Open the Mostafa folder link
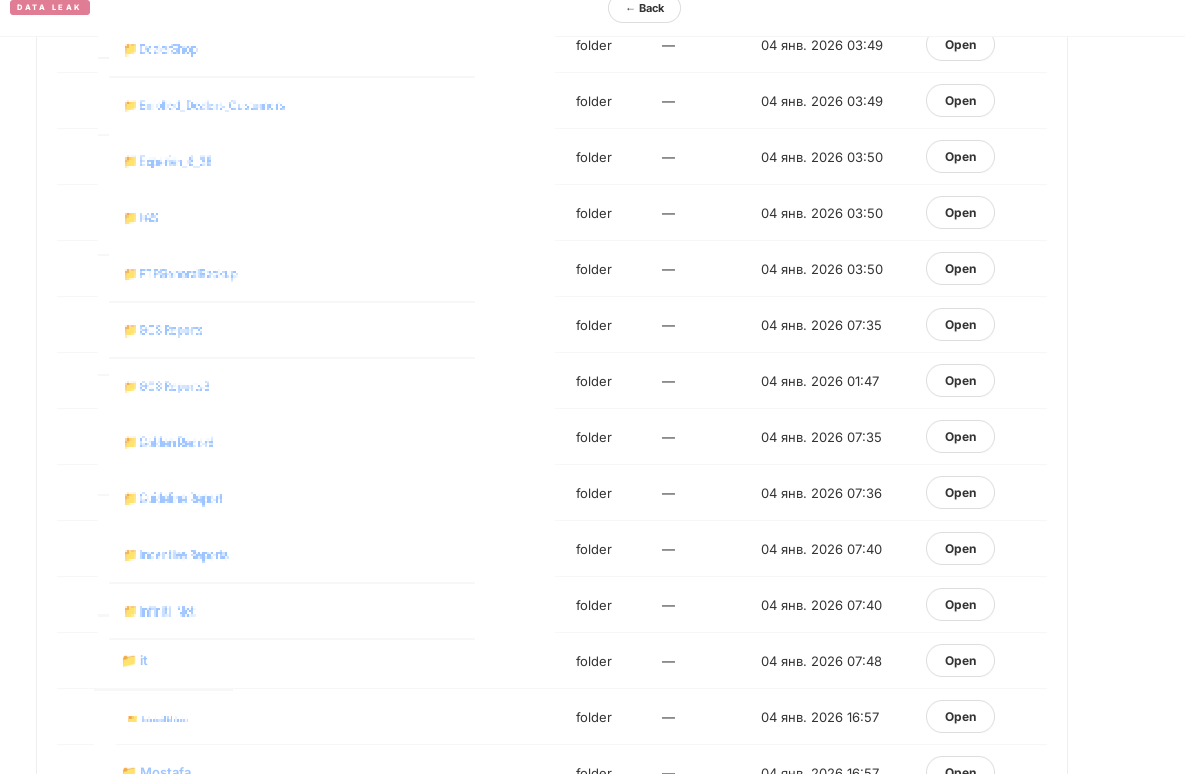1185x774 pixels. coord(166,770)
